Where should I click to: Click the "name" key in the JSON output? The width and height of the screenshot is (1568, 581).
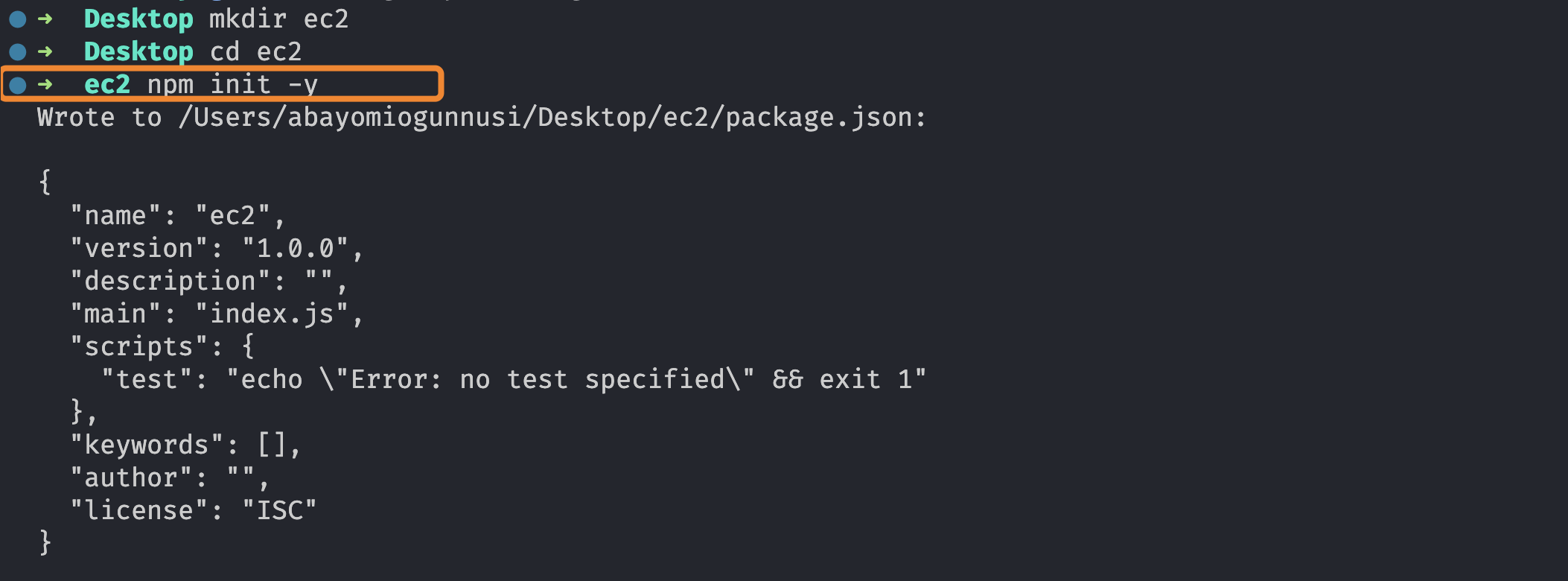click(x=115, y=216)
